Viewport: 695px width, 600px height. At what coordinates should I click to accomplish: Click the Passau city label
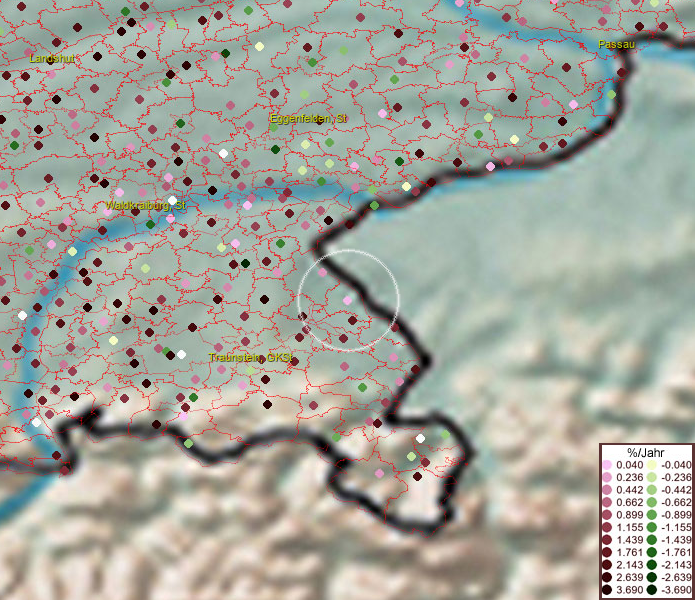[614, 45]
